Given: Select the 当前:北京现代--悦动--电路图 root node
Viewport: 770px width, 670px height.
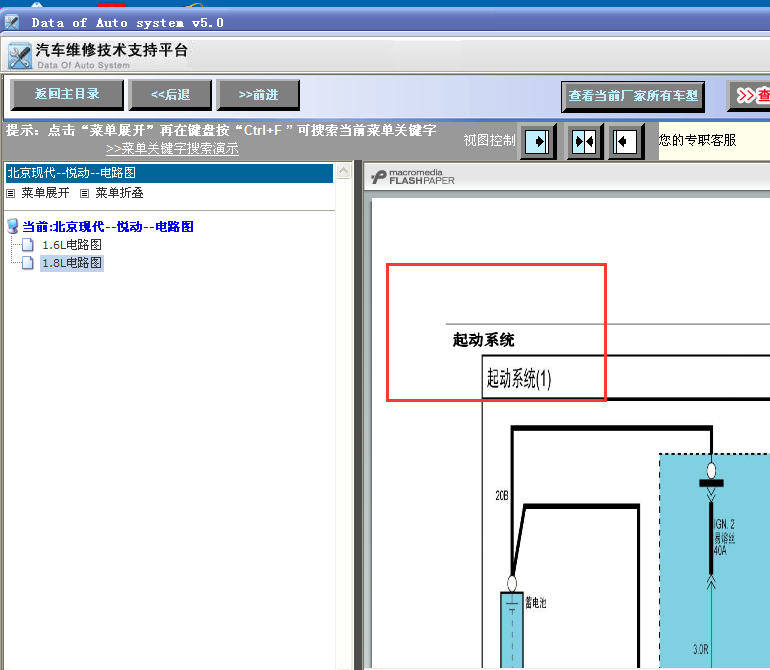Looking at the screenshot, I should (x=108, y=226).
